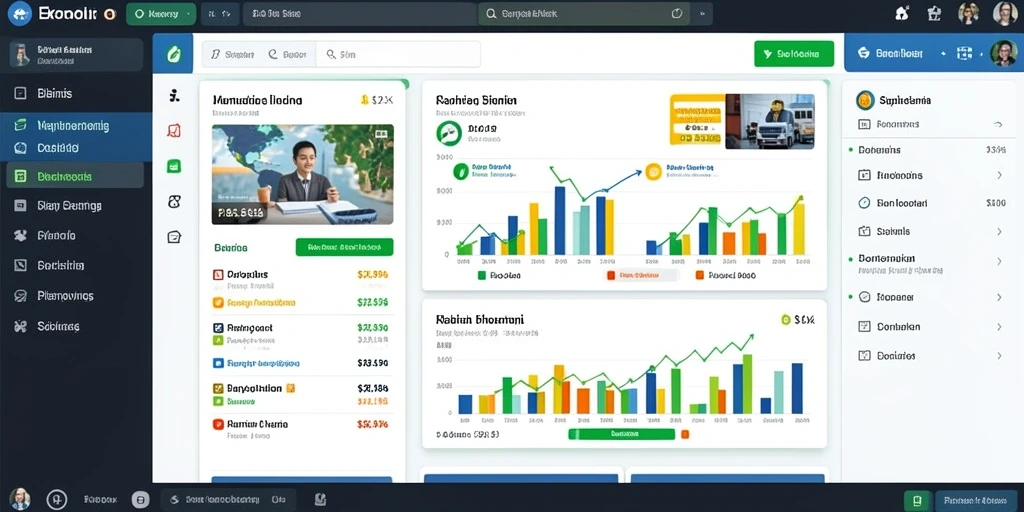1024x512 pixels.
Task: Select the red outlined icon in vertical strip
Action: [174, 131]
